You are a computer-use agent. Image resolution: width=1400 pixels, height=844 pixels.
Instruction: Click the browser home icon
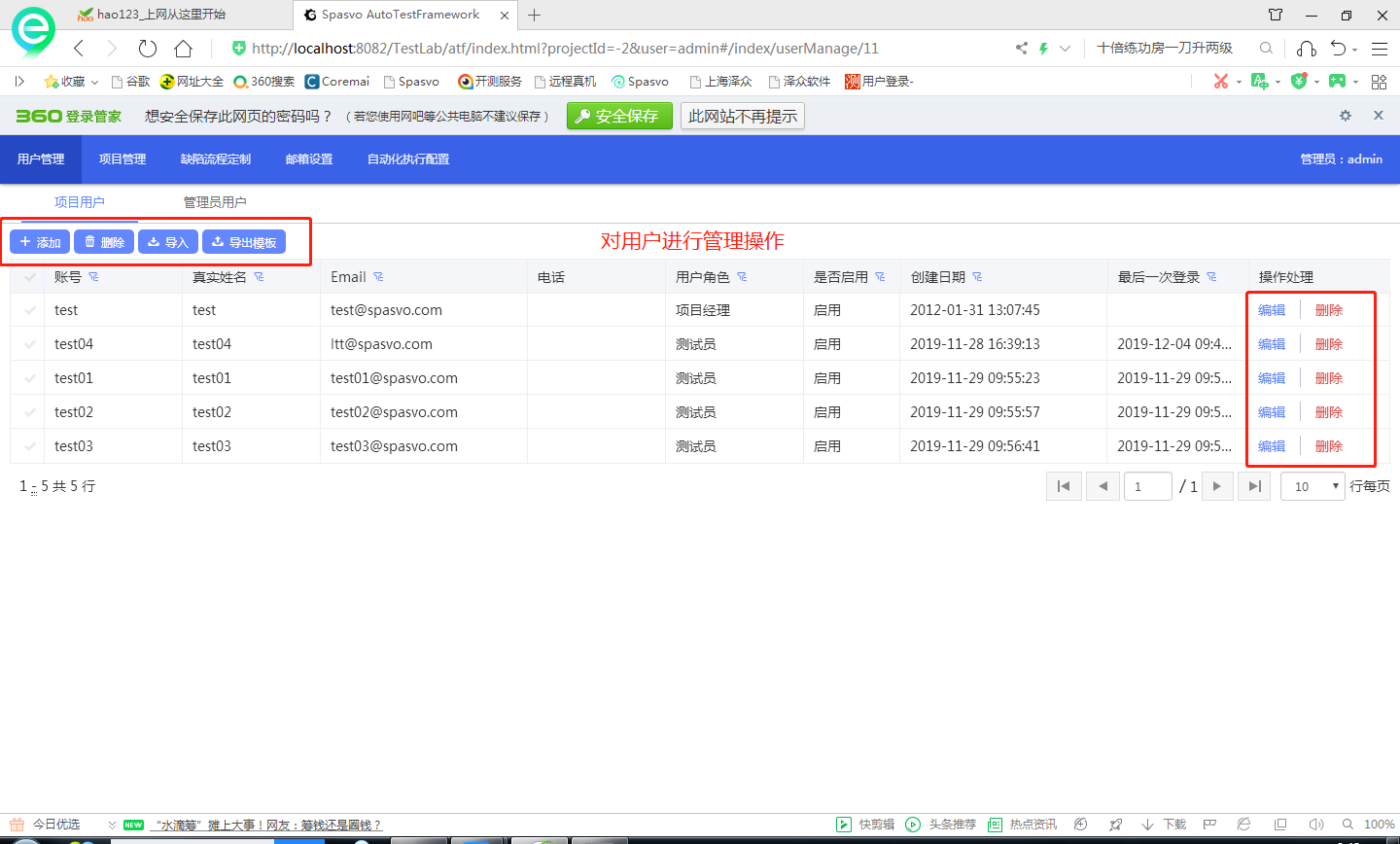[x=183, y=49]
